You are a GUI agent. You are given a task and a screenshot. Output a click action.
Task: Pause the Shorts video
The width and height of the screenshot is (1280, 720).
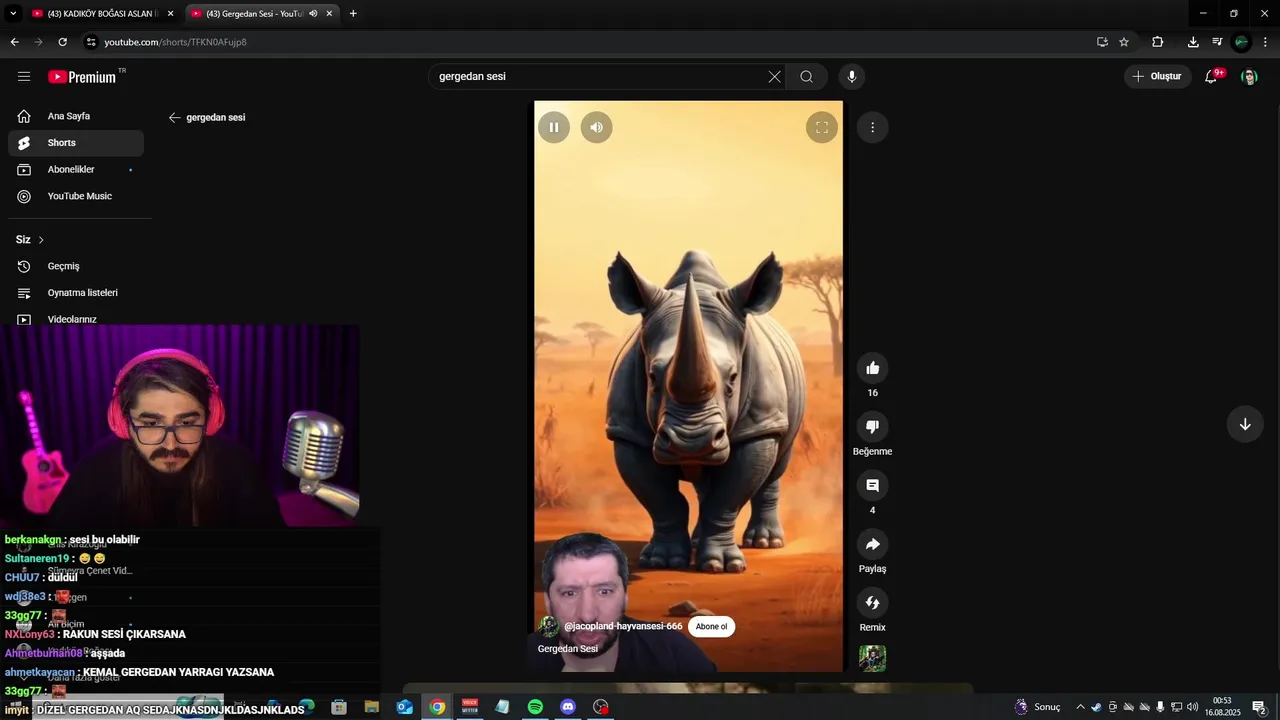553,127
